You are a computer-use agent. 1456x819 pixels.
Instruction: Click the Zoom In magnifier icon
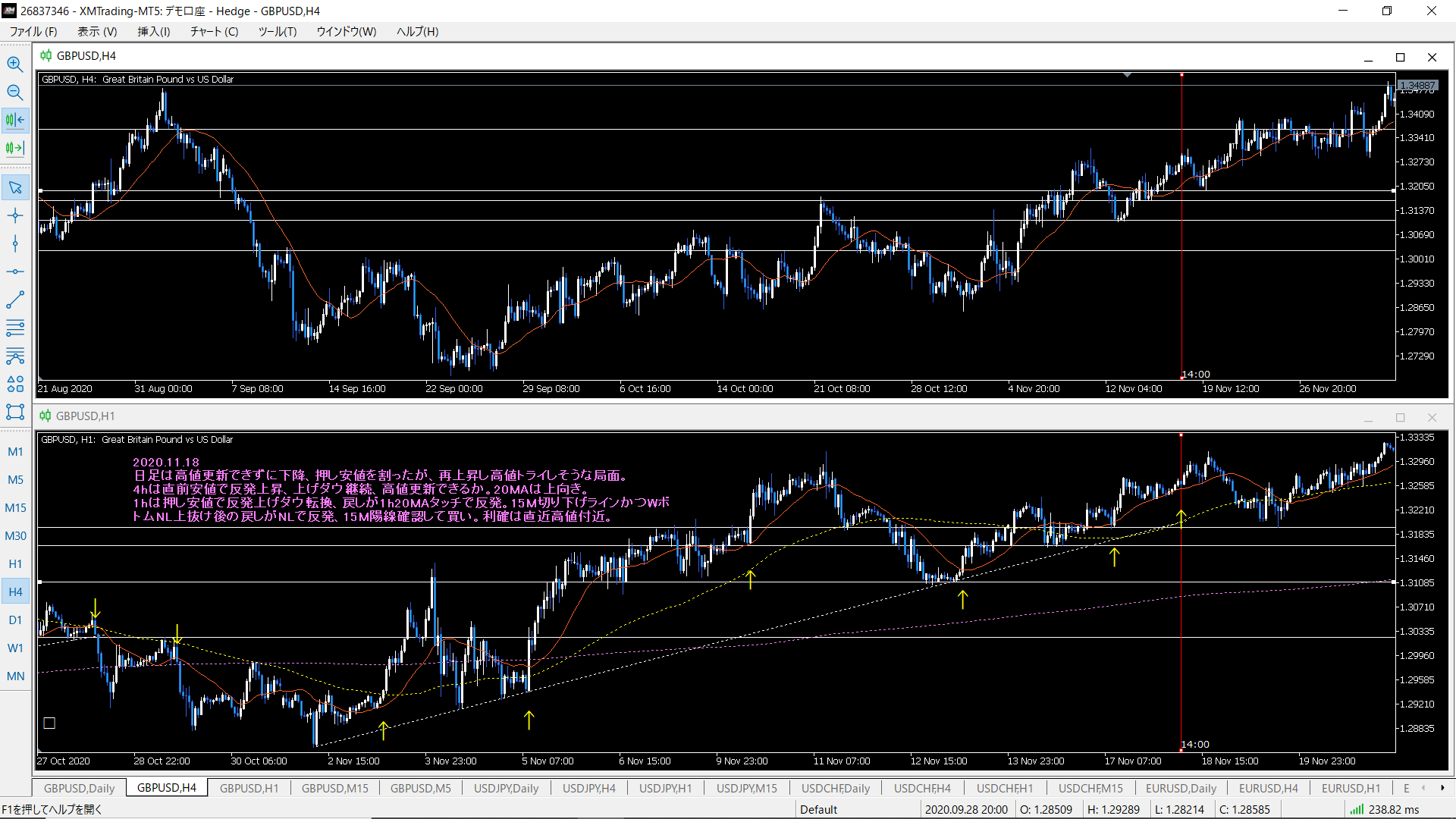15,64
